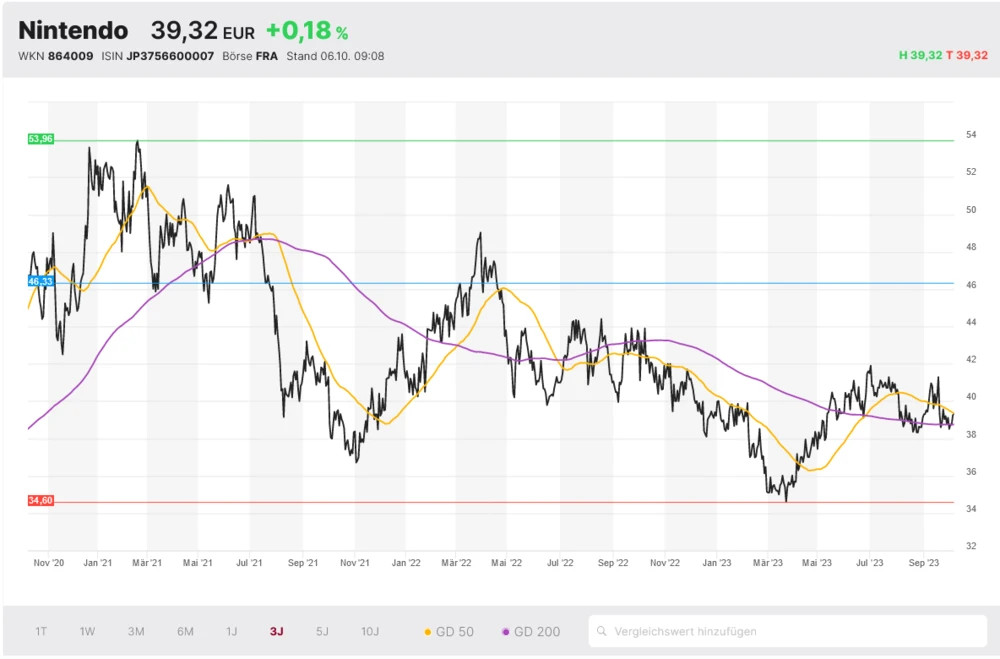Click the daily high H 39,32 value
The height and width of the screenshot is (659, 1000).
click(x=920, y=56)
